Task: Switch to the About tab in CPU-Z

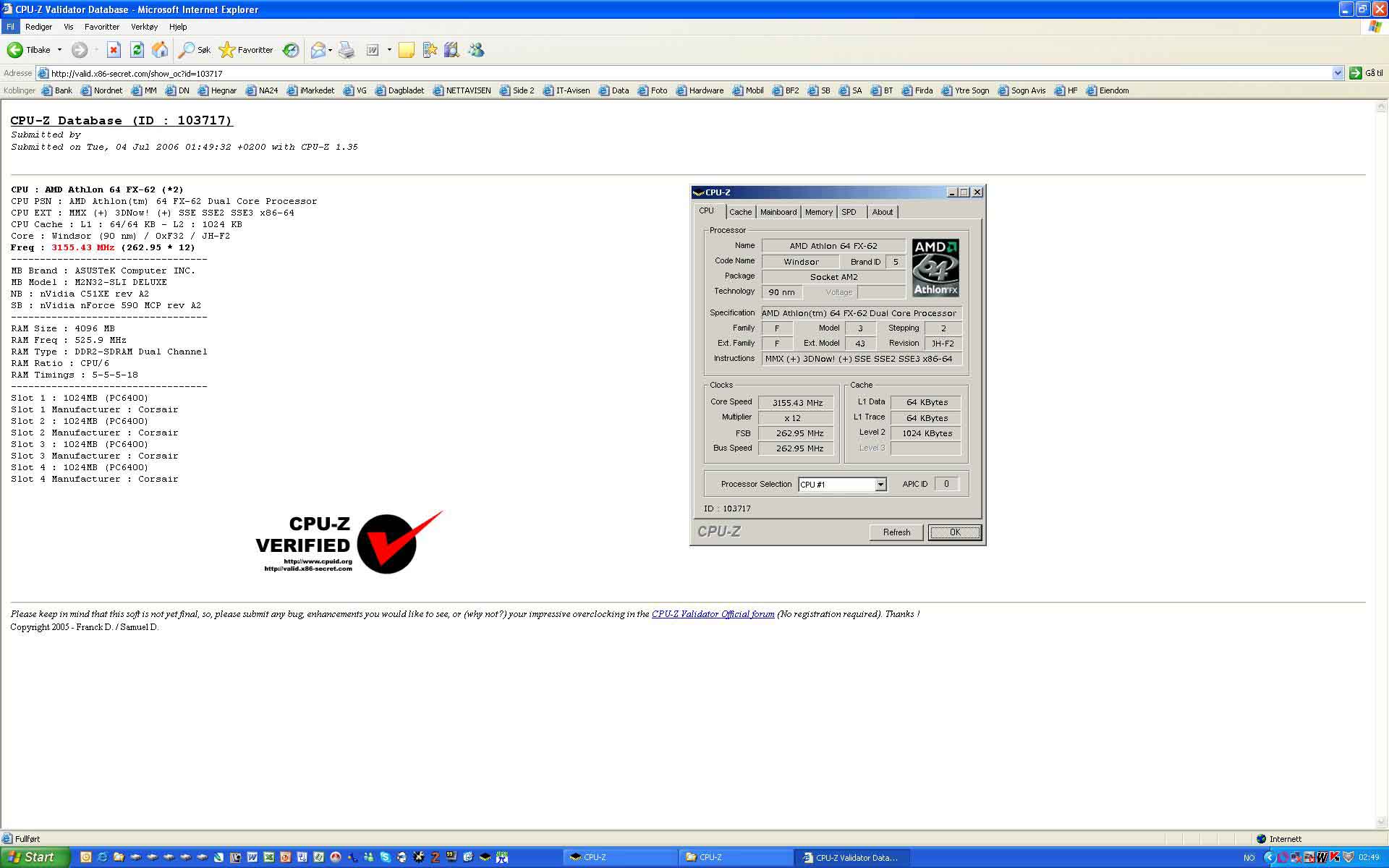Action: 883,212
